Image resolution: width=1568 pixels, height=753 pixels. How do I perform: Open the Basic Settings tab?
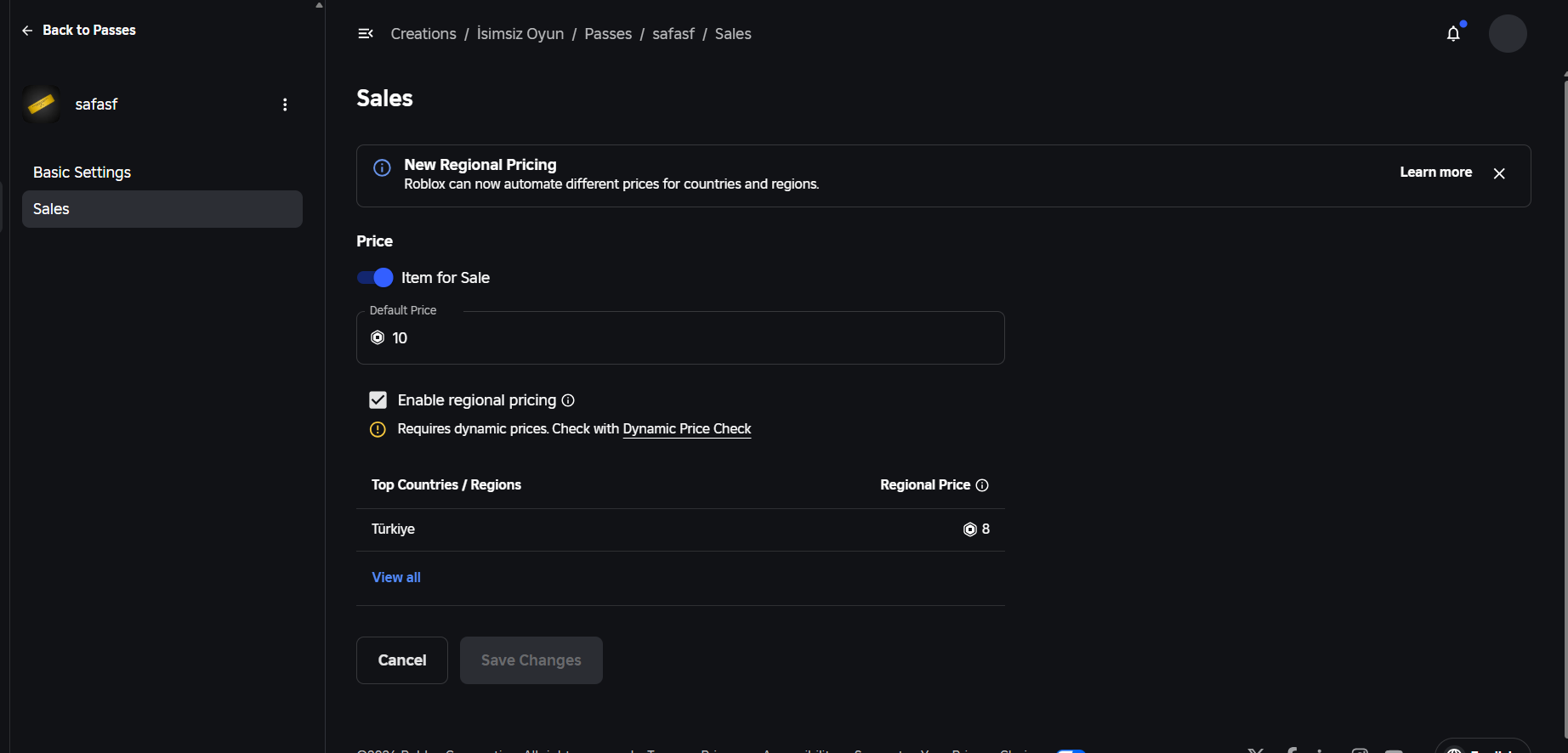point(82,173)
